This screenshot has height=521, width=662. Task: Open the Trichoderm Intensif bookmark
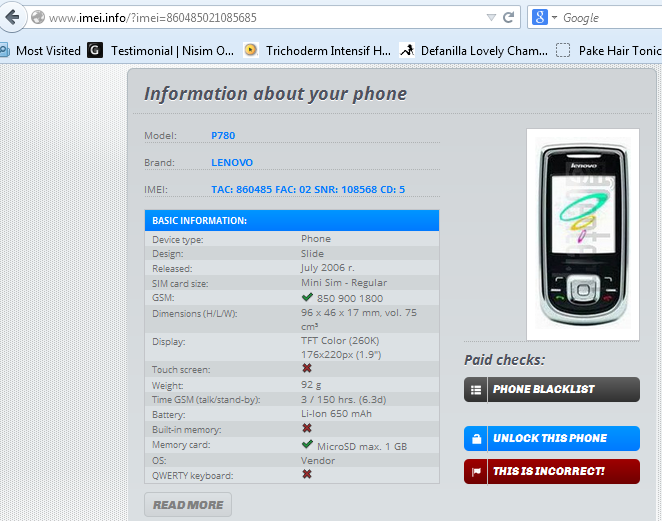317,51
